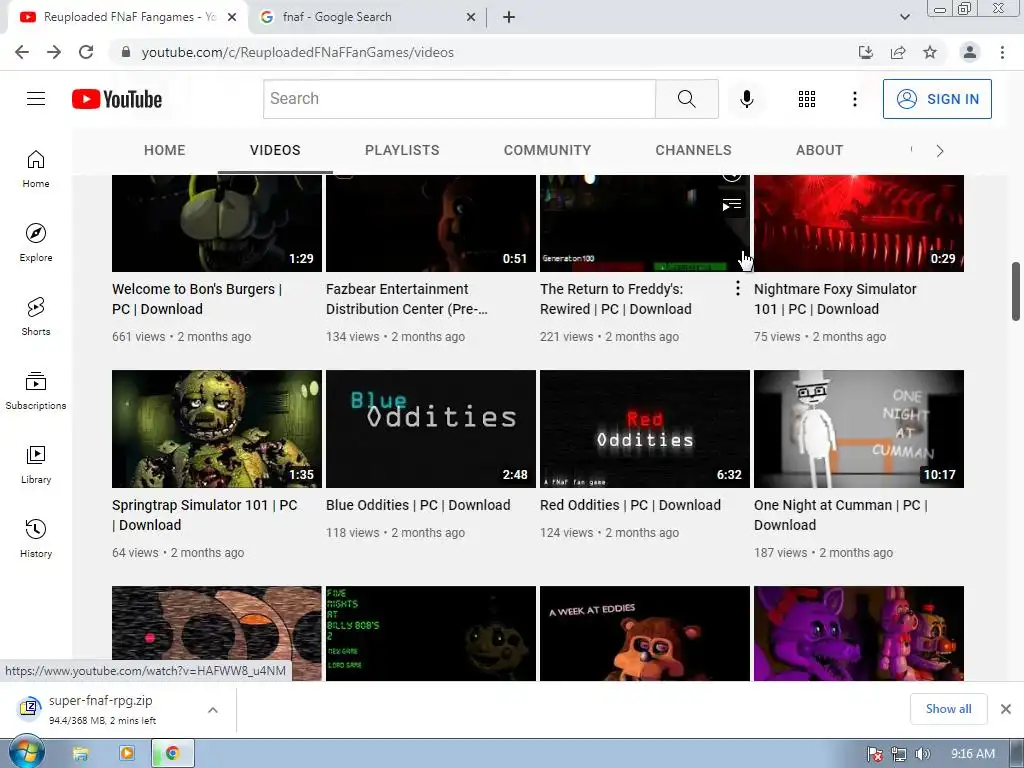Bookmark this page with star icon

click(930, 52)
